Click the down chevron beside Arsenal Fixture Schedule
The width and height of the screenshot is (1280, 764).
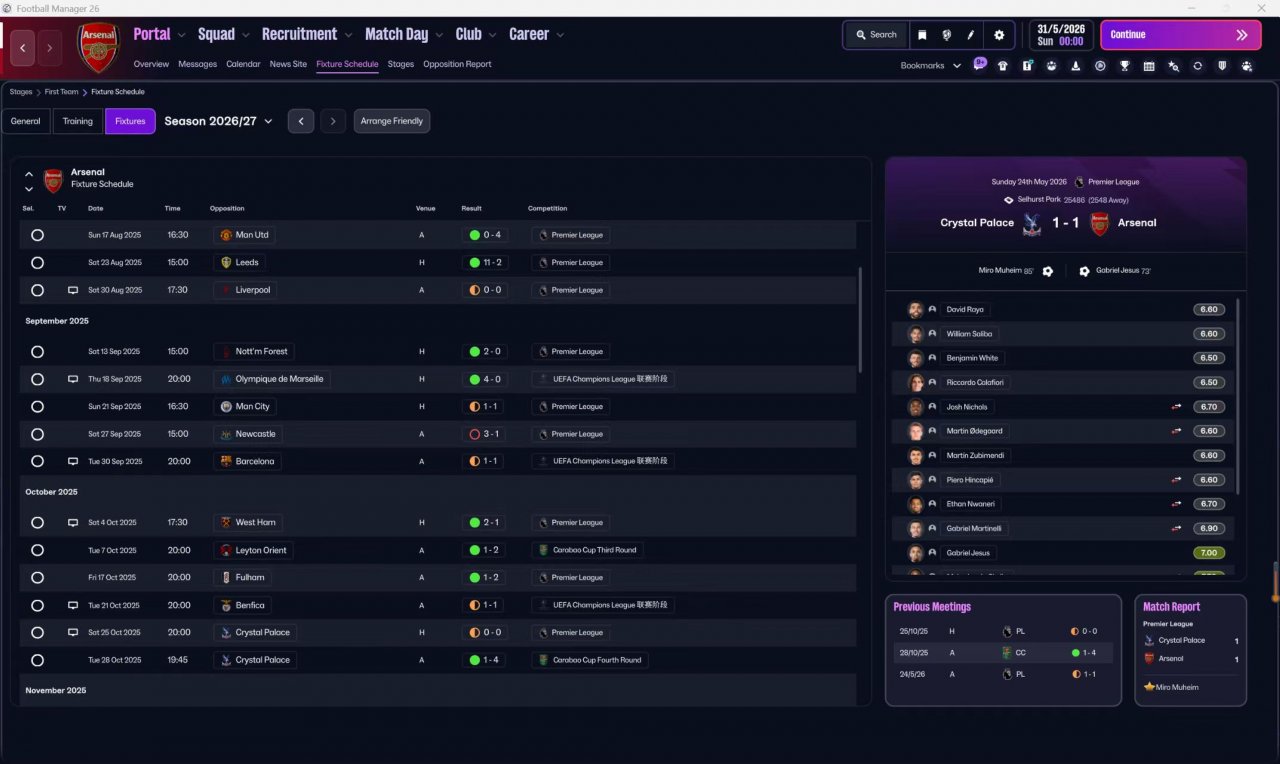(x=29, y=188)
